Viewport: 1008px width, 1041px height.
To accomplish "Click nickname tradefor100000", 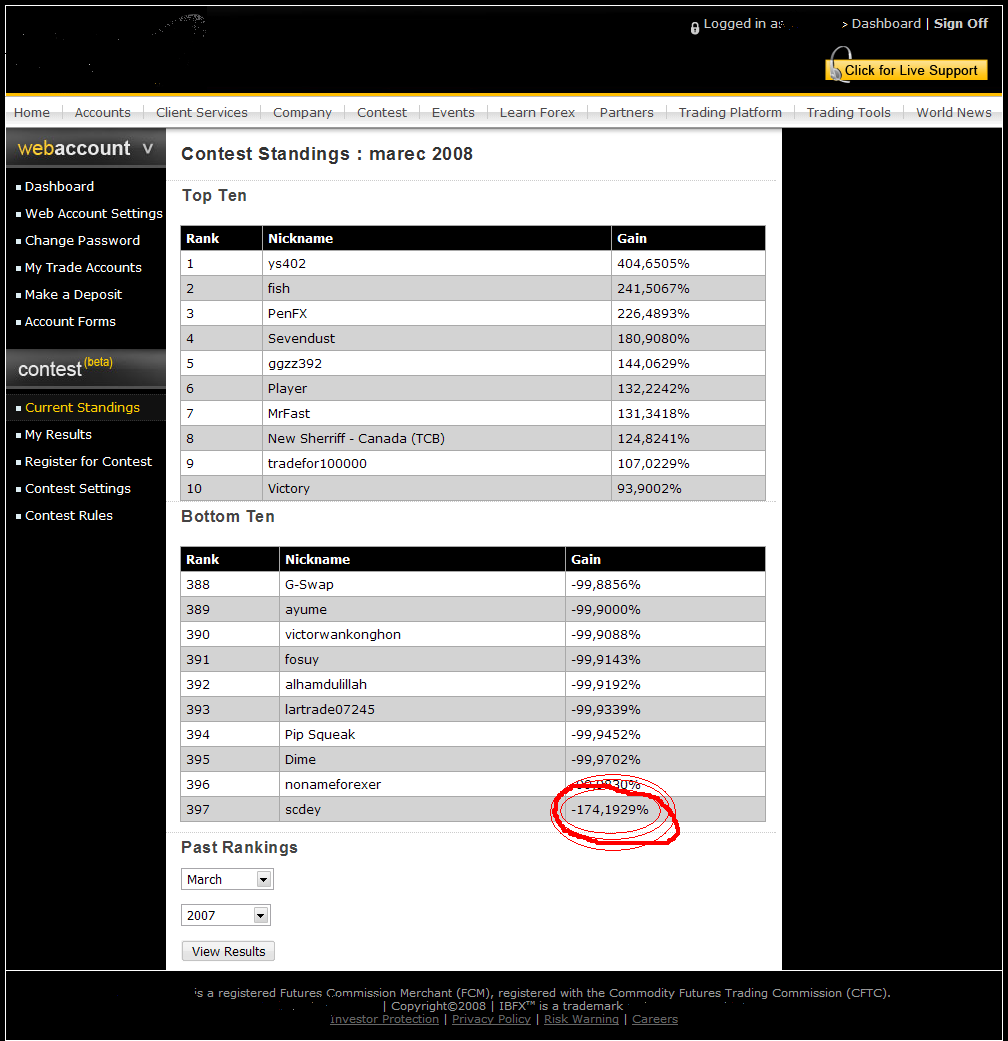I will click(x=317, y=463).
